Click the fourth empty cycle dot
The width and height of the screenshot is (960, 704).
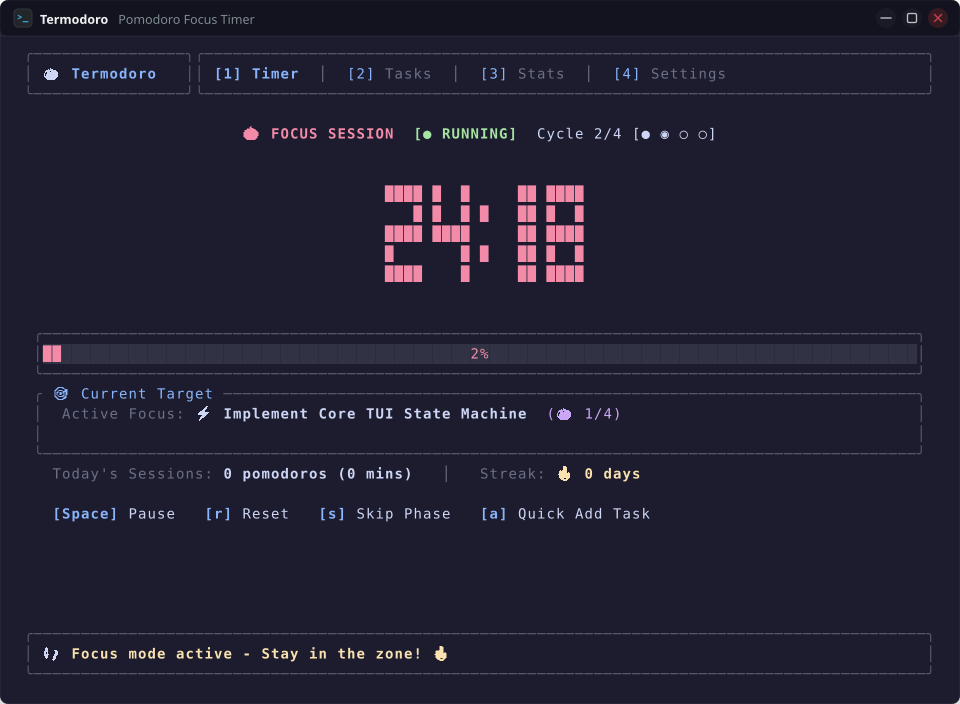click(702, 135)
